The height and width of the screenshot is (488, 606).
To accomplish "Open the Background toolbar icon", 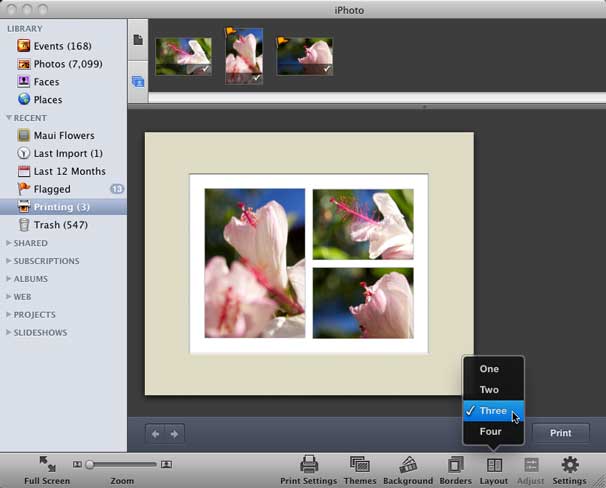I will coord(408,464).
